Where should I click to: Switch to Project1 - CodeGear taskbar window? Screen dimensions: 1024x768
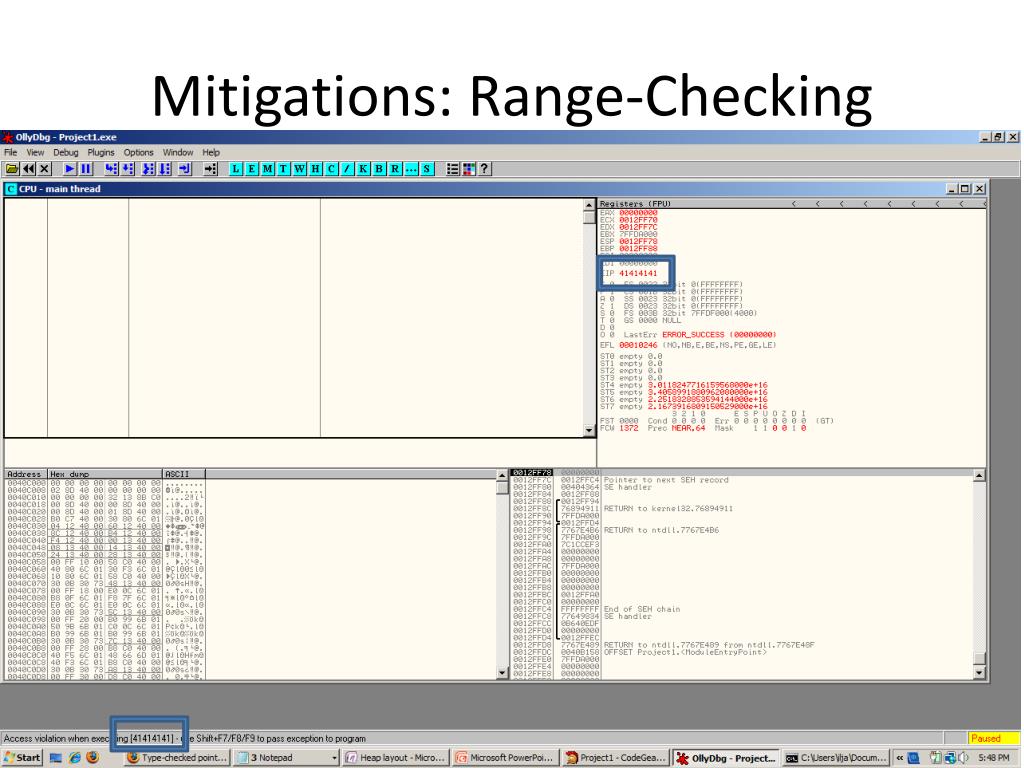coord(616,758)
